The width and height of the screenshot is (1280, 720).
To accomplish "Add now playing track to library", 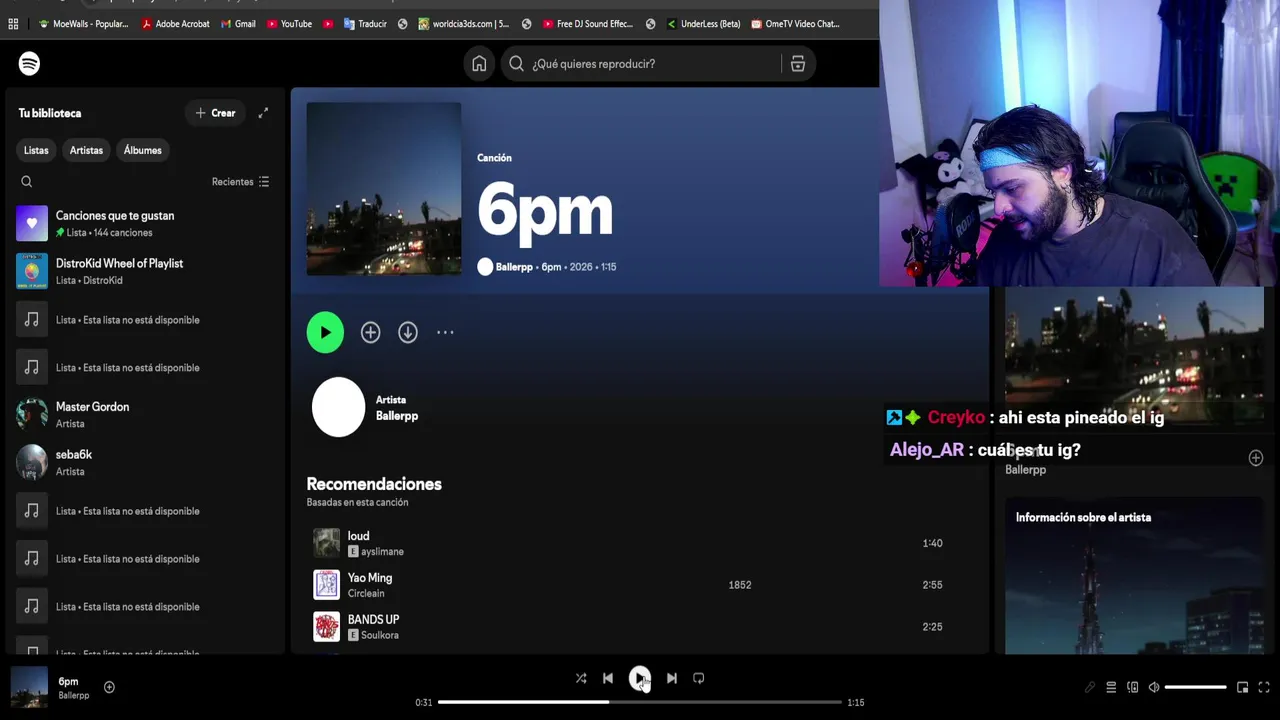I will coord(109,687).
